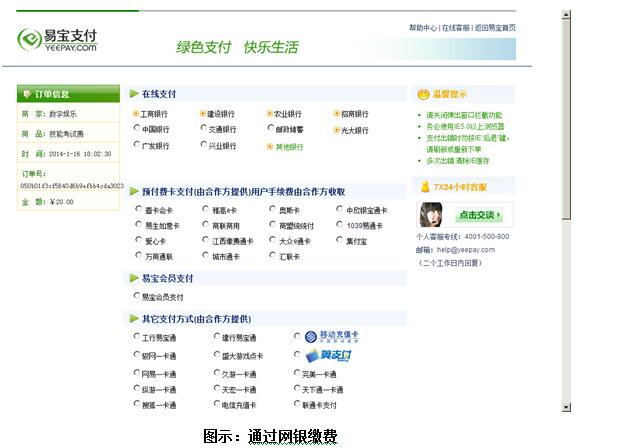Viewport: 620px width, 448px height.
Task: Click the 翼支付 logo
Action: tap(329, 355)
